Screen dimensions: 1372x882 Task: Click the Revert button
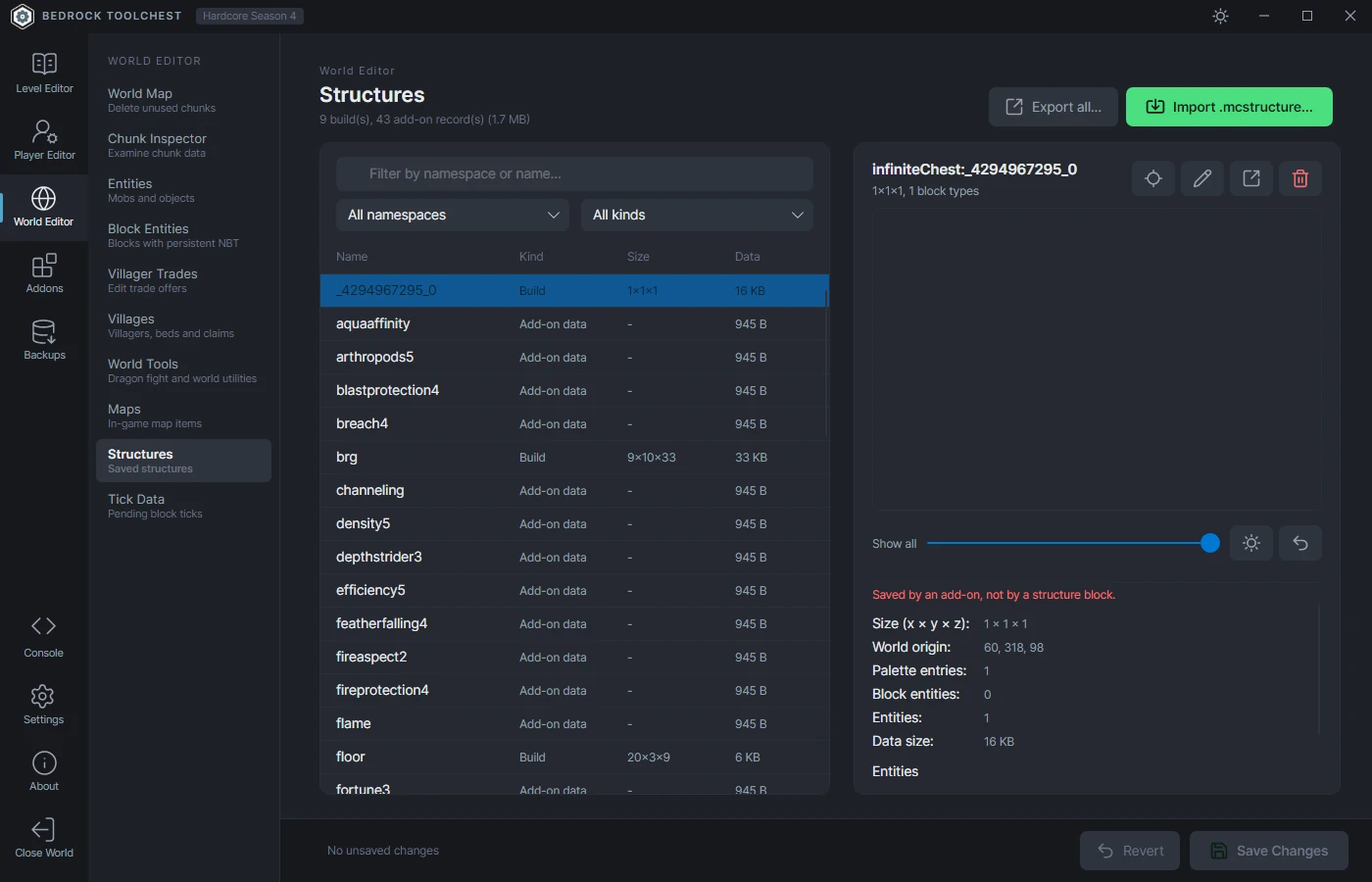click(1131, 851)
